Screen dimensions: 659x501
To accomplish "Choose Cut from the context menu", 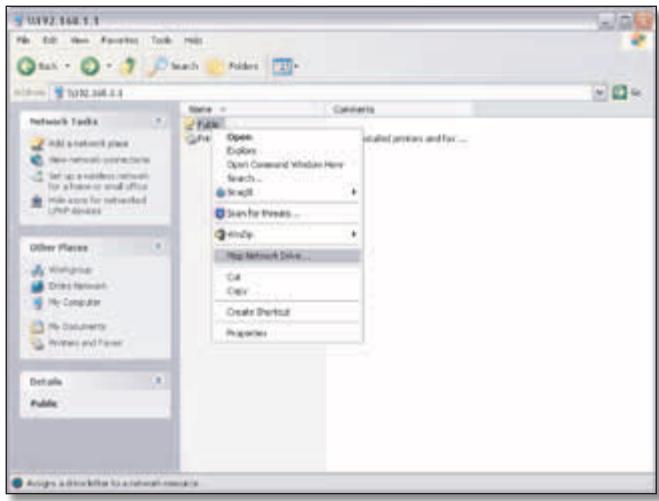I will (287, 277).
